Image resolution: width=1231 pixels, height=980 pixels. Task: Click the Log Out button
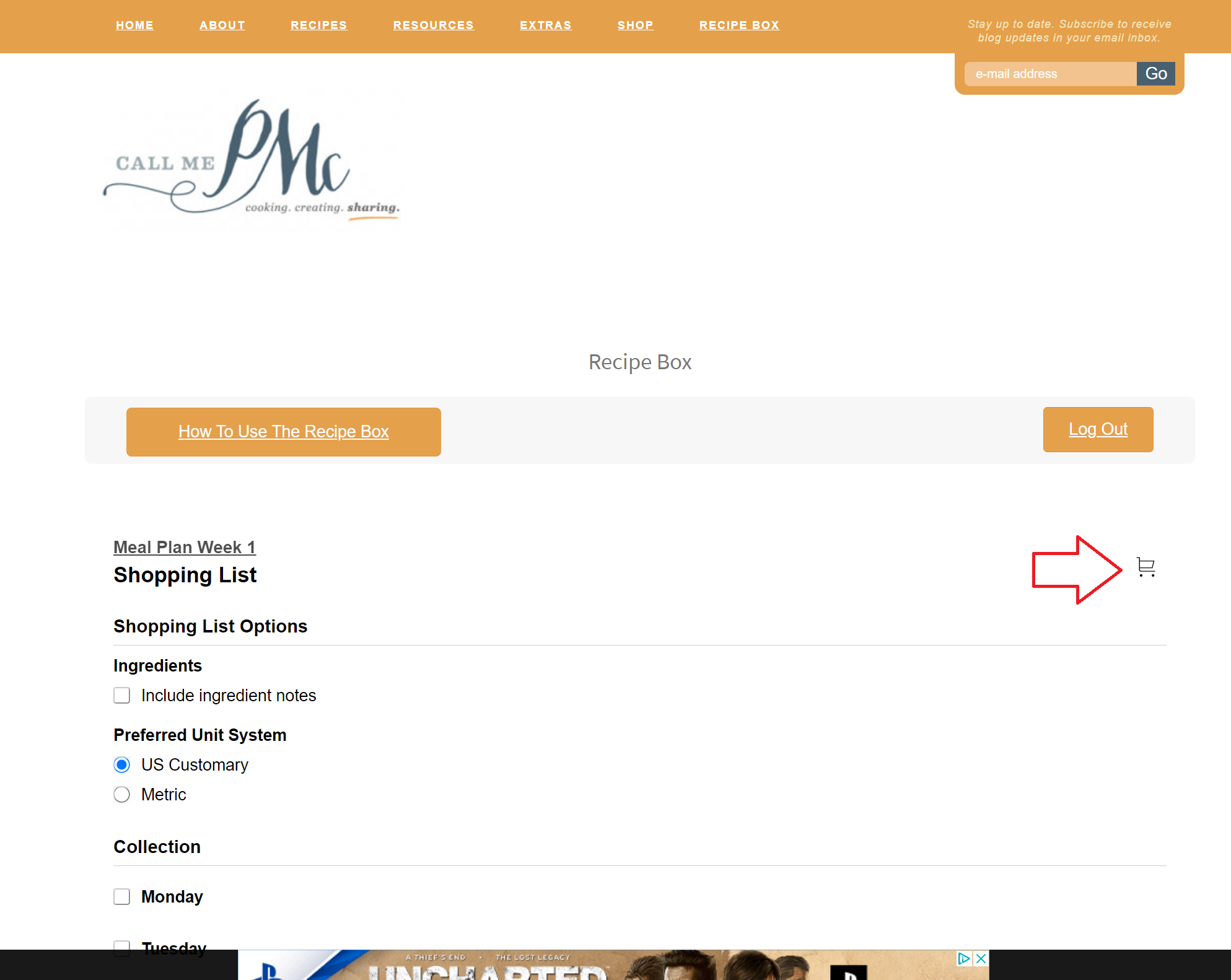(1099, 429)
